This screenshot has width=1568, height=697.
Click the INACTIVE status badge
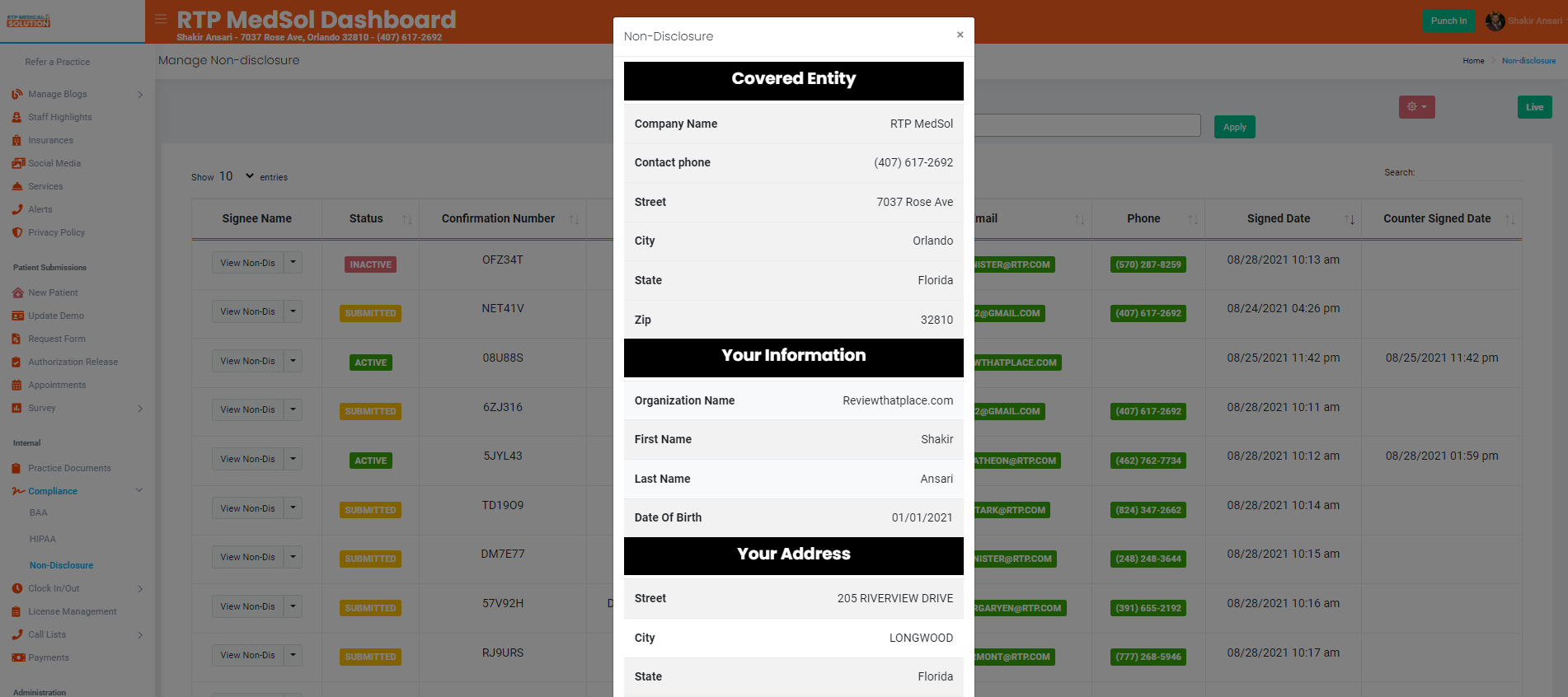click(370, 264)
